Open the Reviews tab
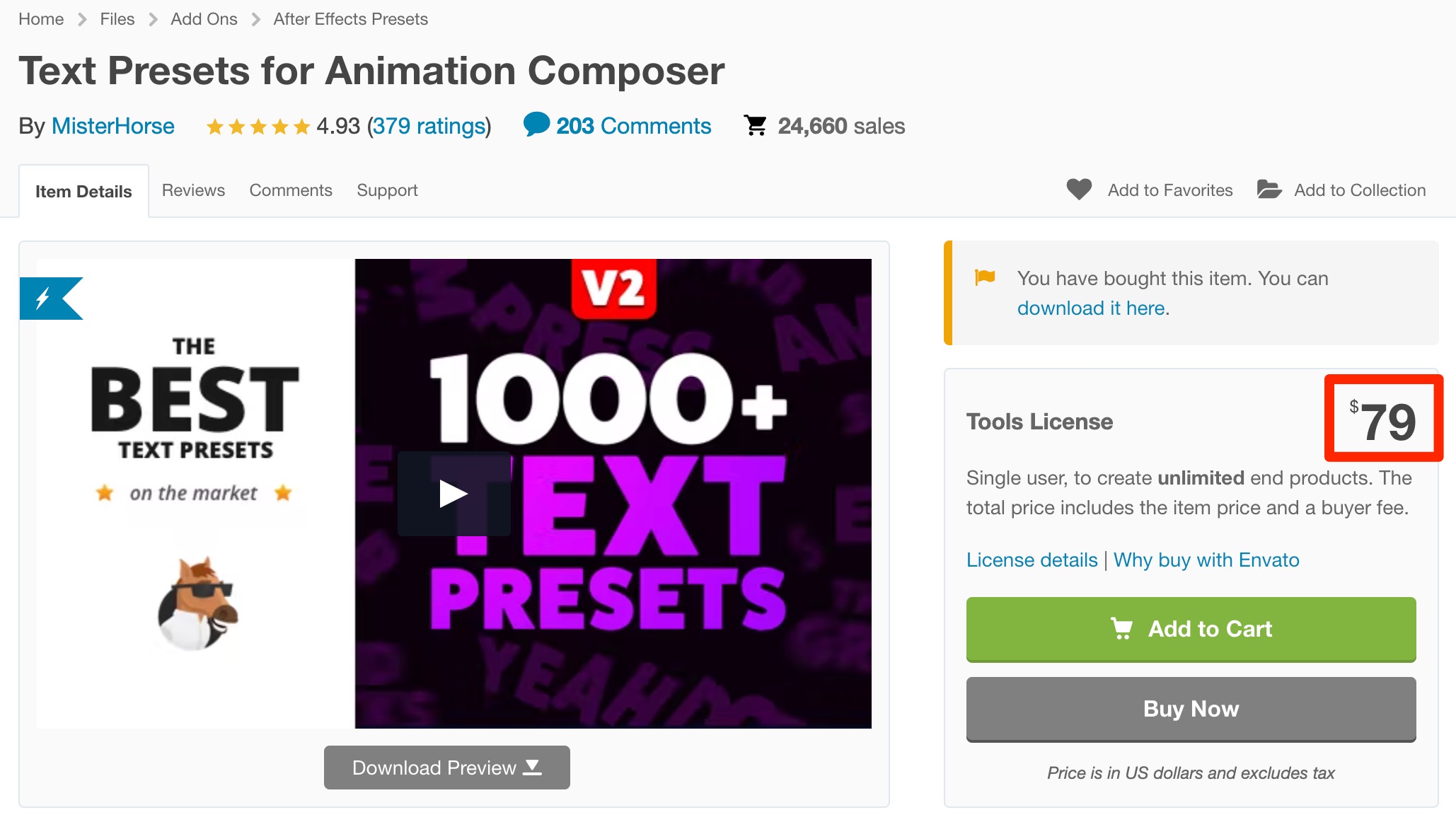Viewport: 1456px width, 822px height. coord(193,190)
